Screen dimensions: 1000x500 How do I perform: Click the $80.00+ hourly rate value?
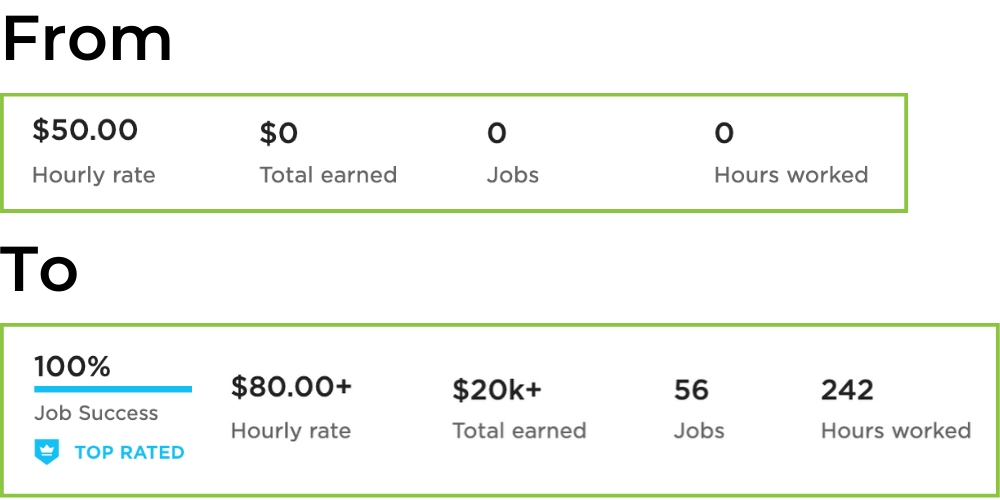(x=291, y=386)
